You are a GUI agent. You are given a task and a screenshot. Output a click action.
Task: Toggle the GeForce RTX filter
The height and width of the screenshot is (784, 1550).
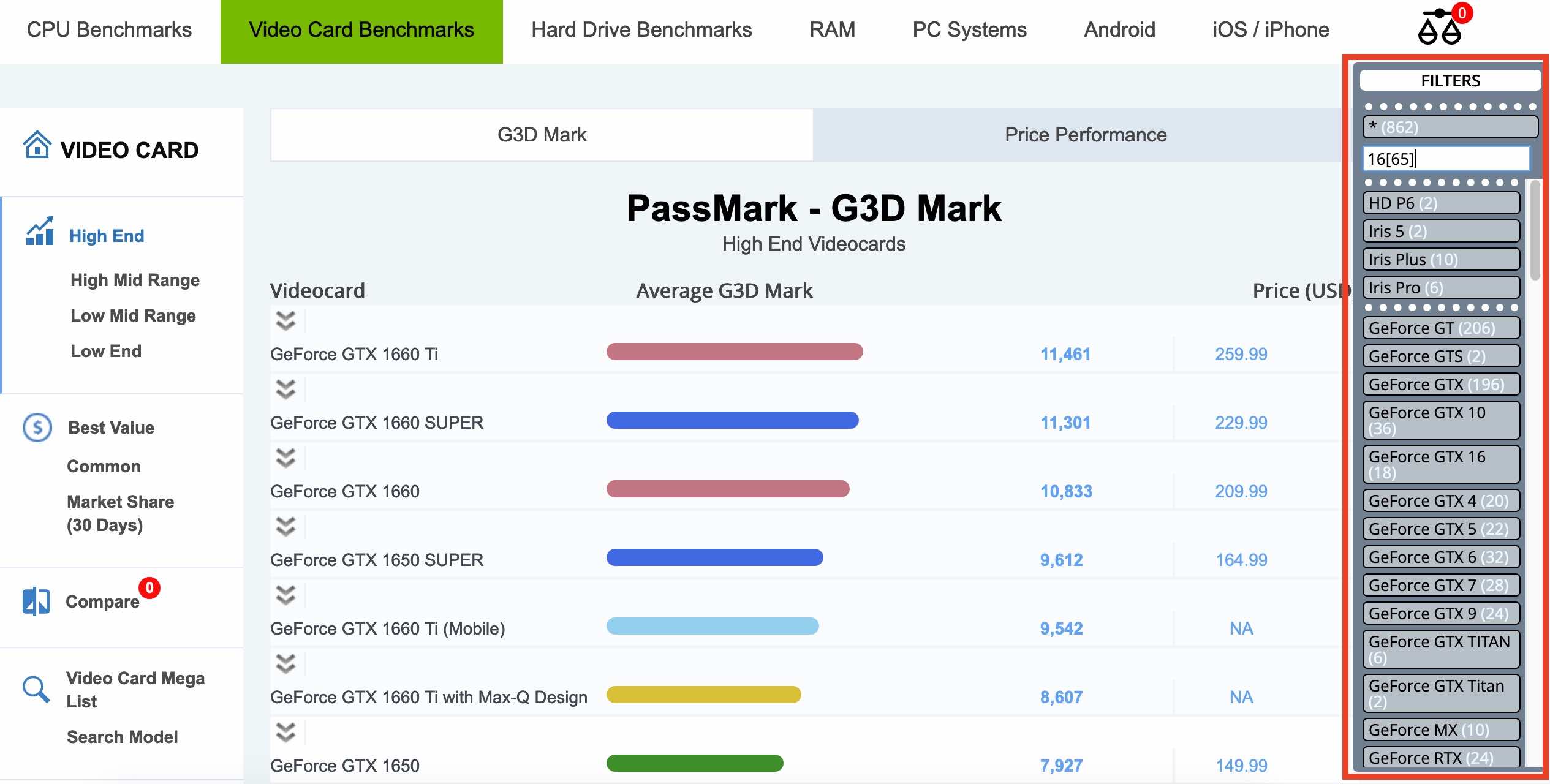(x=1441, y=757)
